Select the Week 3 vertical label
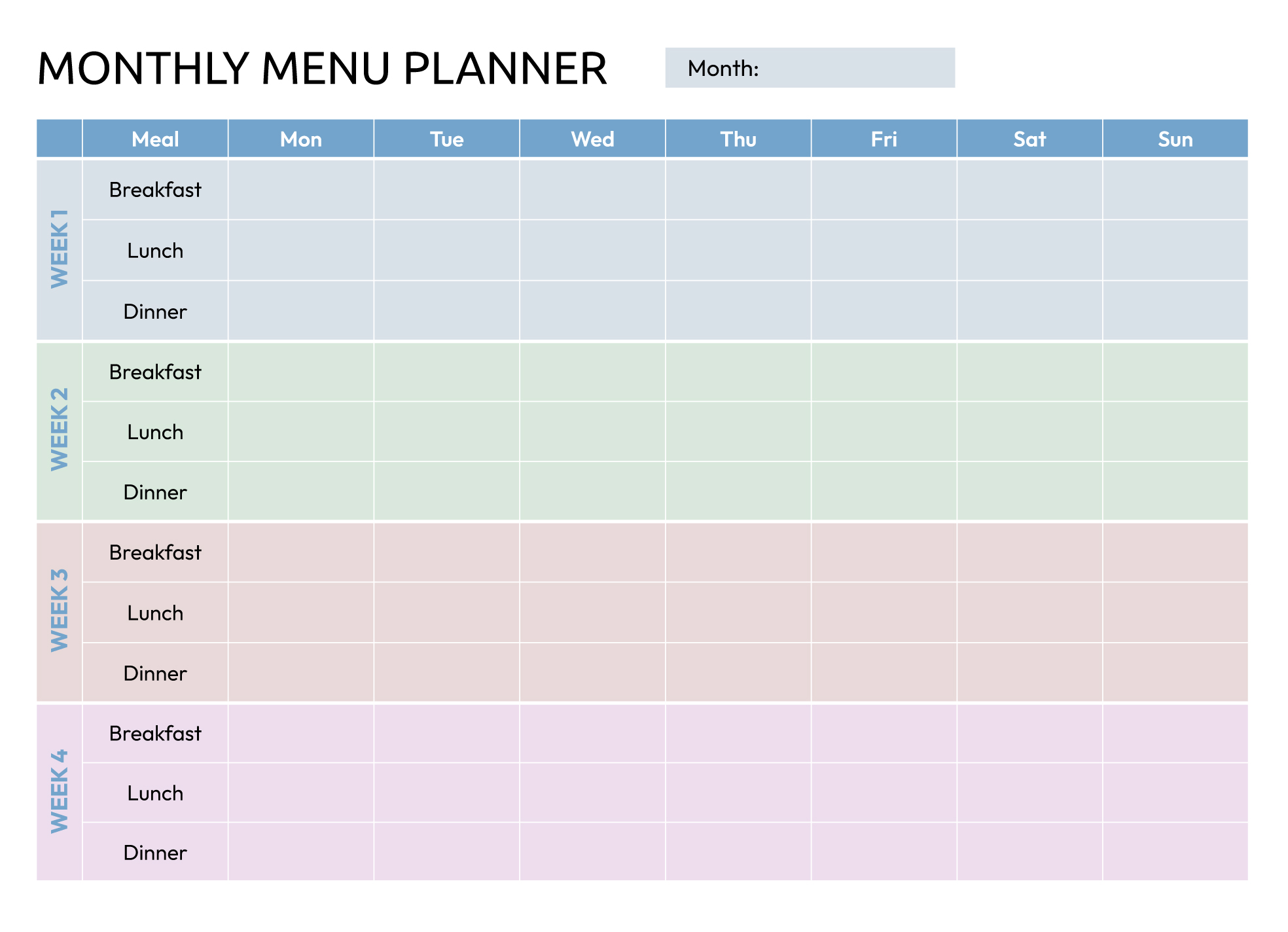 pyautogui.click(x=60, y=611)
